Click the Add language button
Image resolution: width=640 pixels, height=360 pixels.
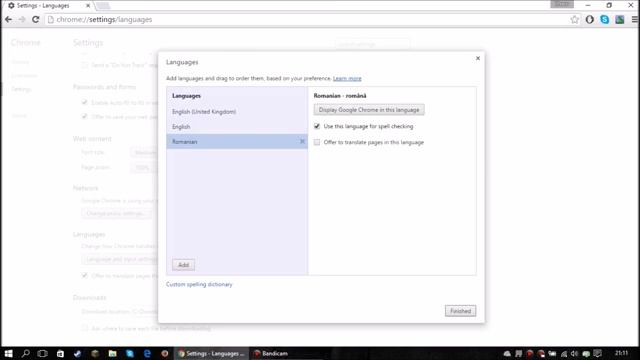pyautogui.click(x=183, y=264)
